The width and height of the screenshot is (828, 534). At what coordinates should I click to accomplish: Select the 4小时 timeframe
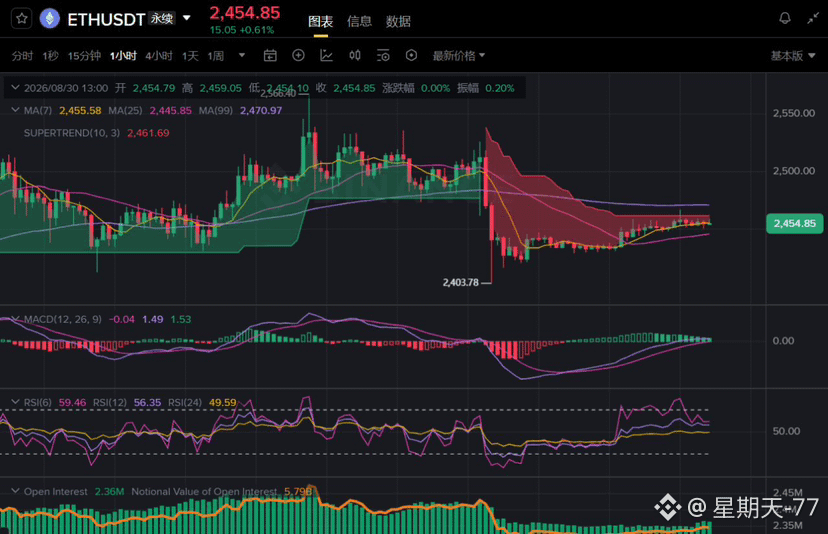pos(159,56)
